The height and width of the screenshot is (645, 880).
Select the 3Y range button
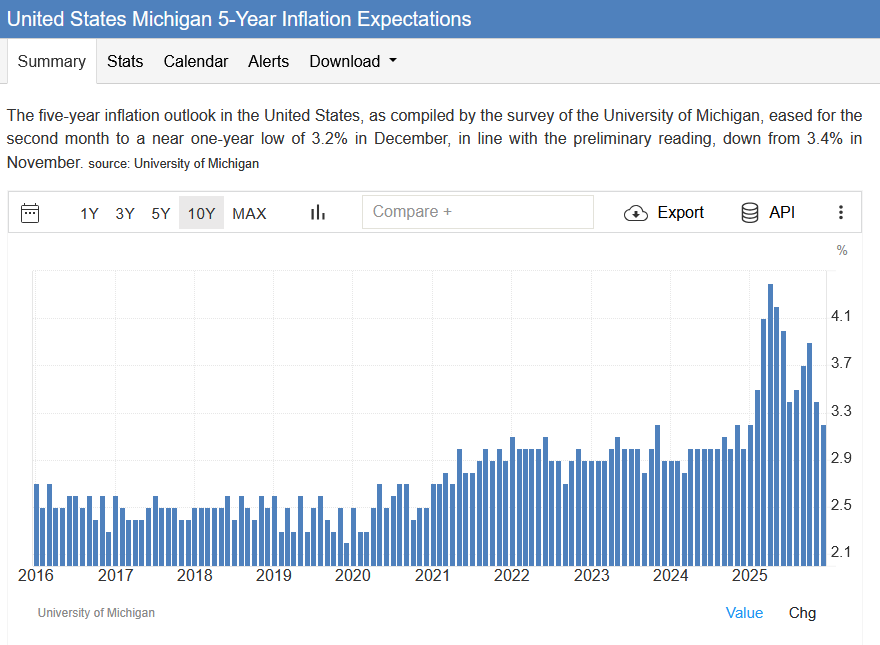(x=124, y=212)
